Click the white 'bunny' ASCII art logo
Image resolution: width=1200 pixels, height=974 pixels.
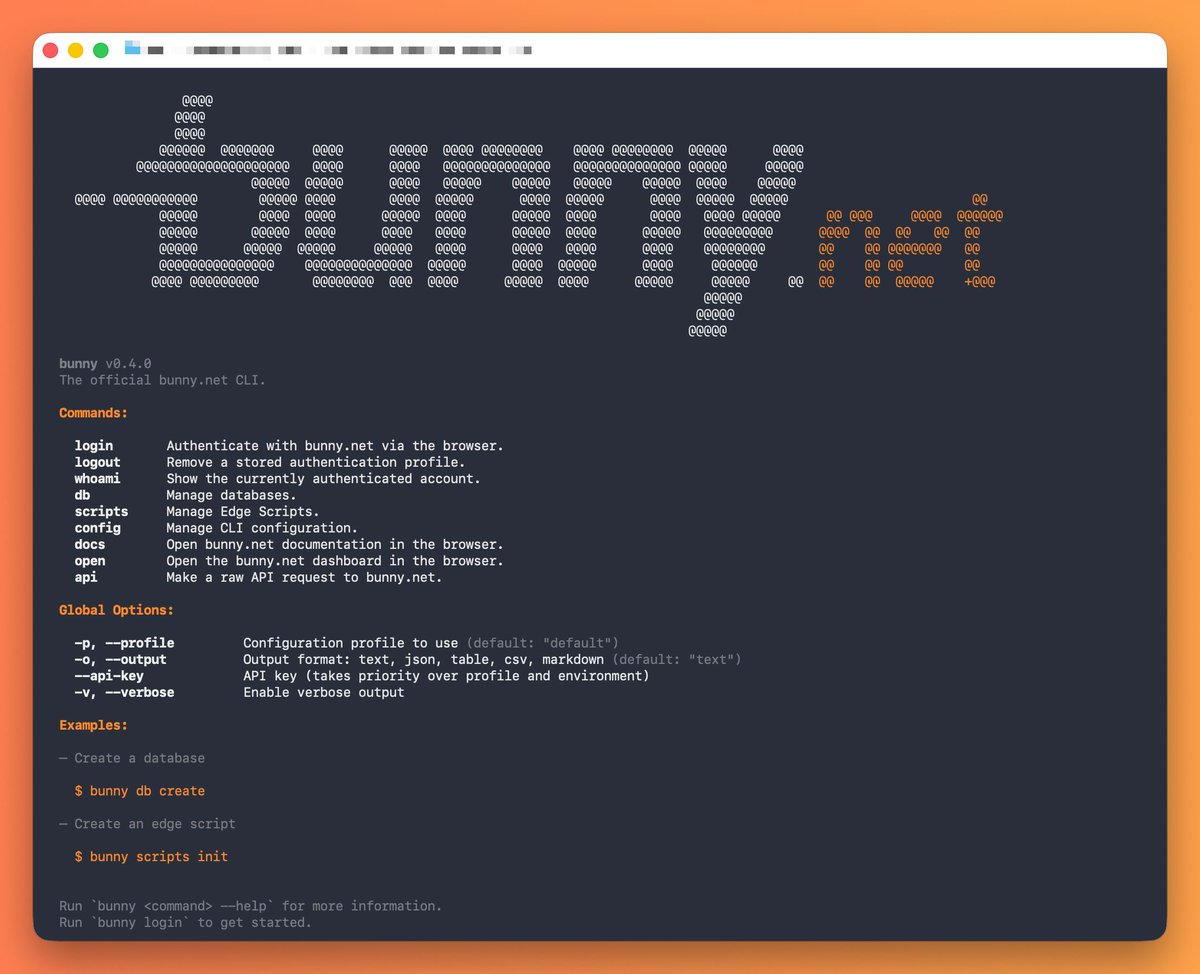(x=440, y=216)
